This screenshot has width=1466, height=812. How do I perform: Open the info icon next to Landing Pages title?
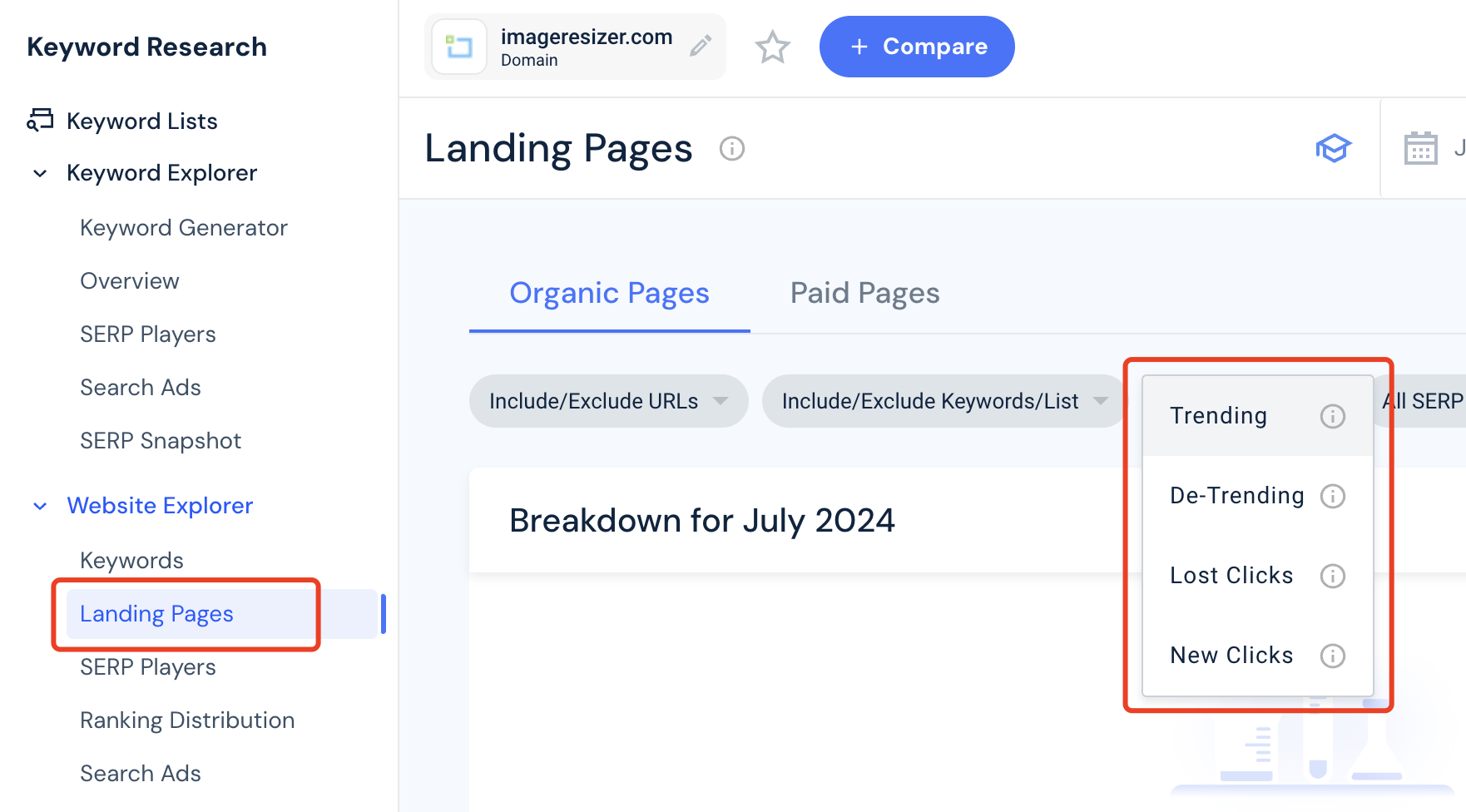point(732,149)
